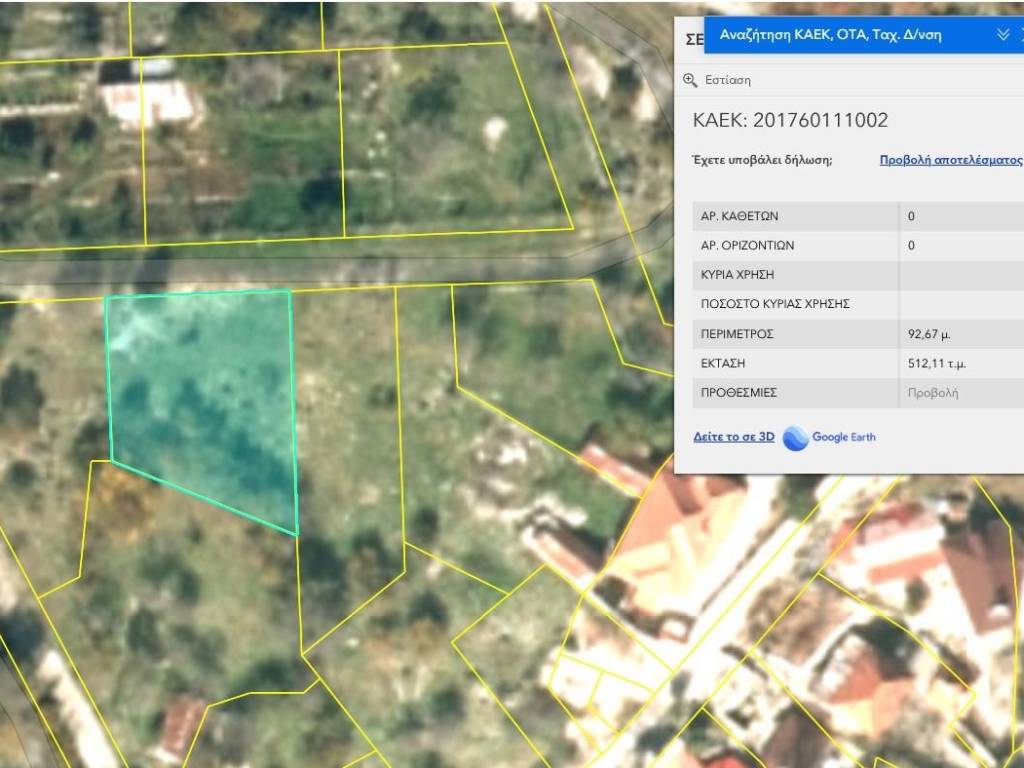Click the ΠΟΣΟΣΤΟ ΚΥΡΙΑΣ ΧΡΗΣΗΣ row label

[x=775, y=304]
